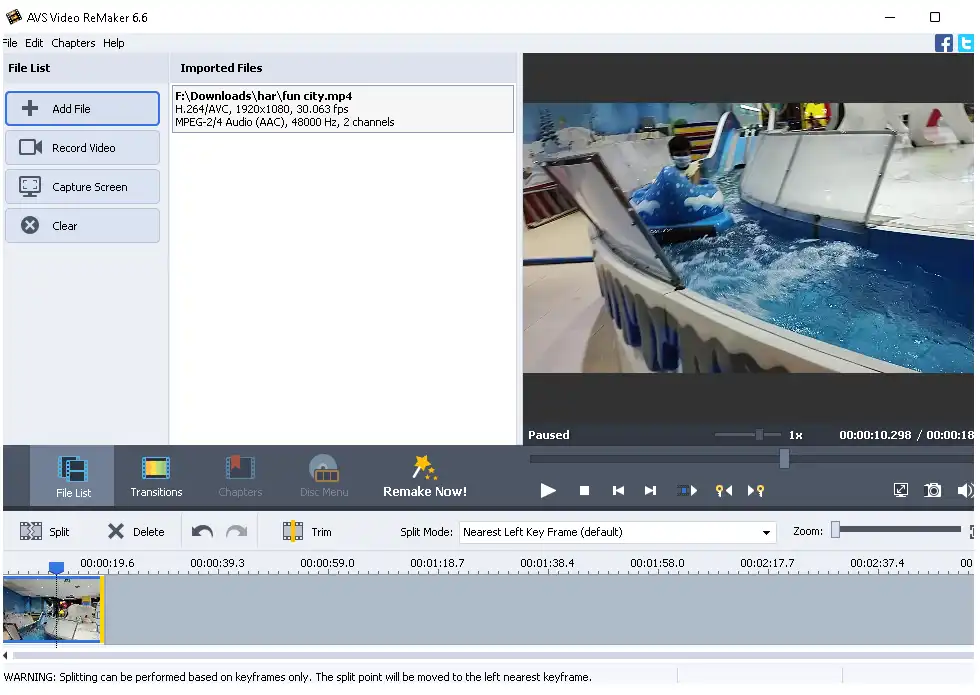
Task: Mute the audio with the speaker icon
Action: 965,490
